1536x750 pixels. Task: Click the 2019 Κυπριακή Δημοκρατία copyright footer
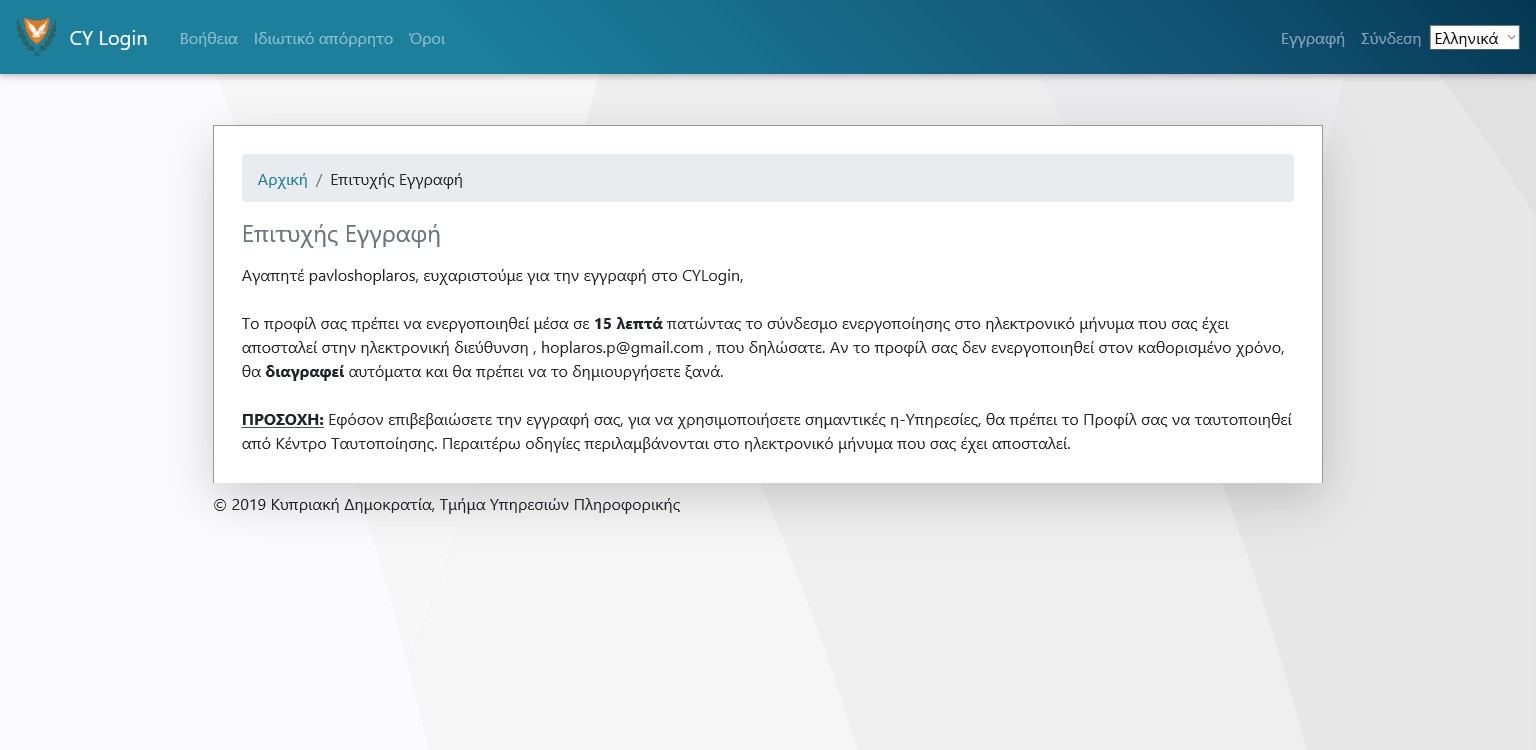pyautogui.click(x=446, y=505)
